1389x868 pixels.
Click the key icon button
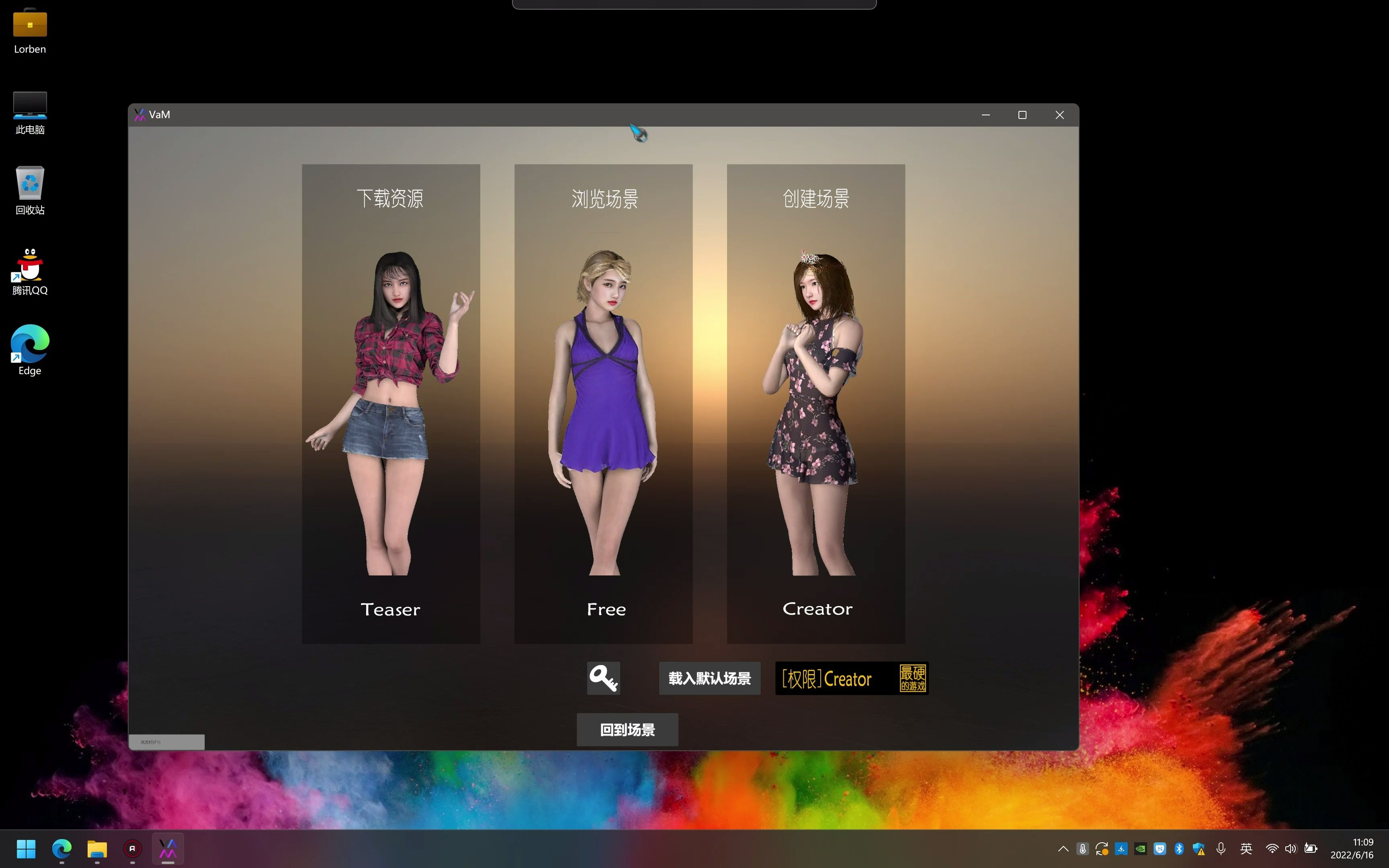[603, 678]
